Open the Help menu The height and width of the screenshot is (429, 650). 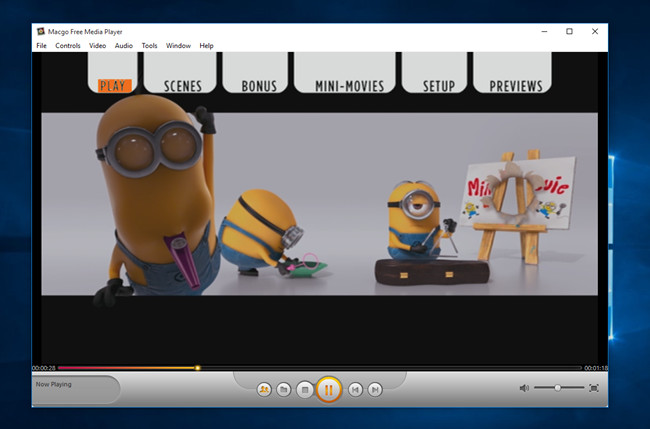coord(206,46)
